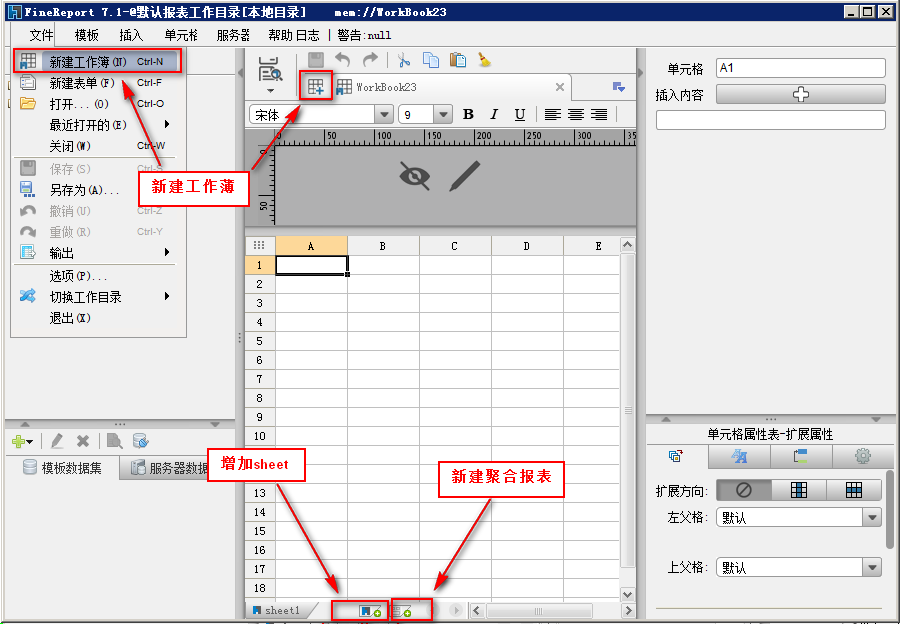Click the new workbook icon beside the WorkBook23 tab
The width and height of the screenshot is (900, 624).
(x=316, y=87)
